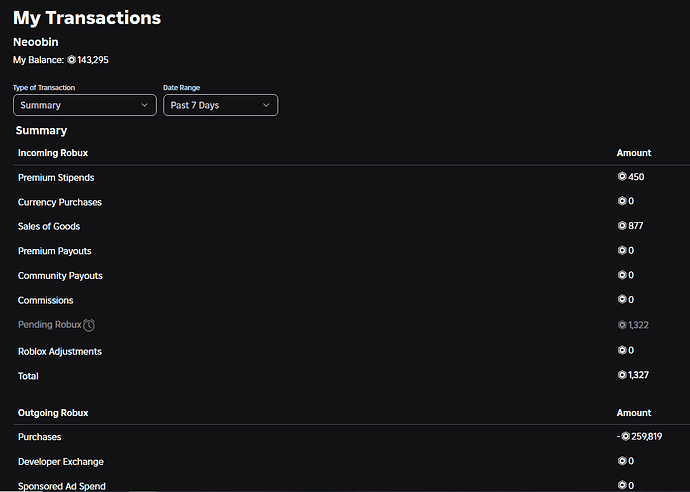The height and width of the screenshot is (492, 690).
Task: Click the Robux icon in the Purchases amount
Action: [625, 437]
